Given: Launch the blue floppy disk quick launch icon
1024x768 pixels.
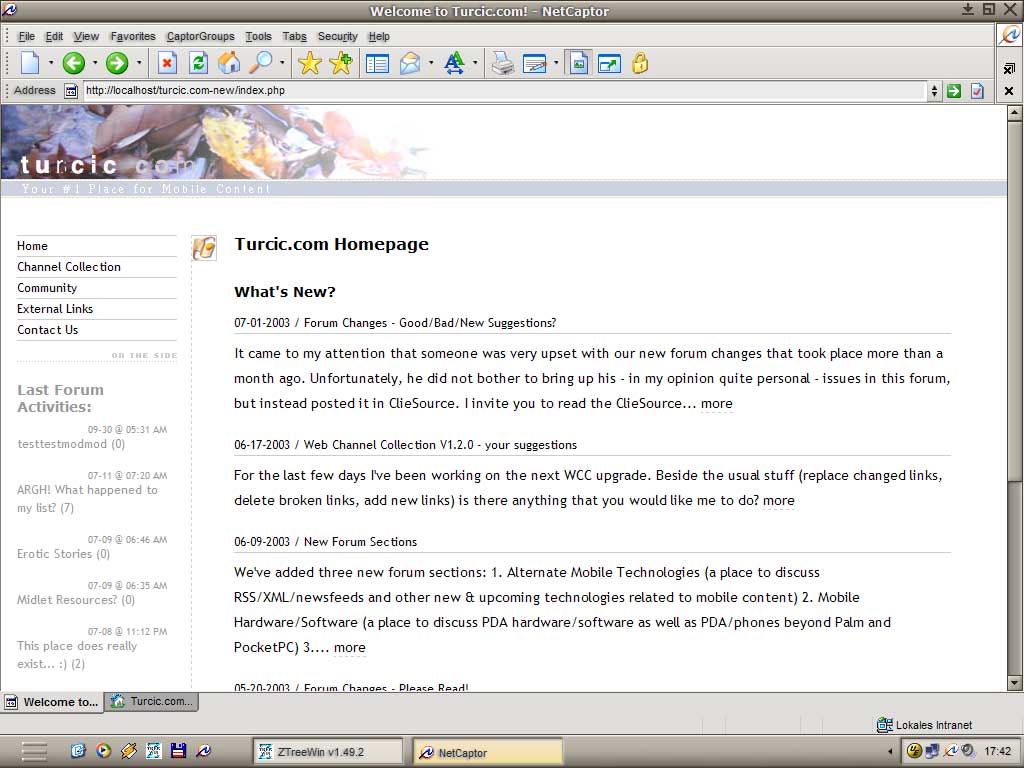Looking at the screenshot, I should [x=178, y=751].
